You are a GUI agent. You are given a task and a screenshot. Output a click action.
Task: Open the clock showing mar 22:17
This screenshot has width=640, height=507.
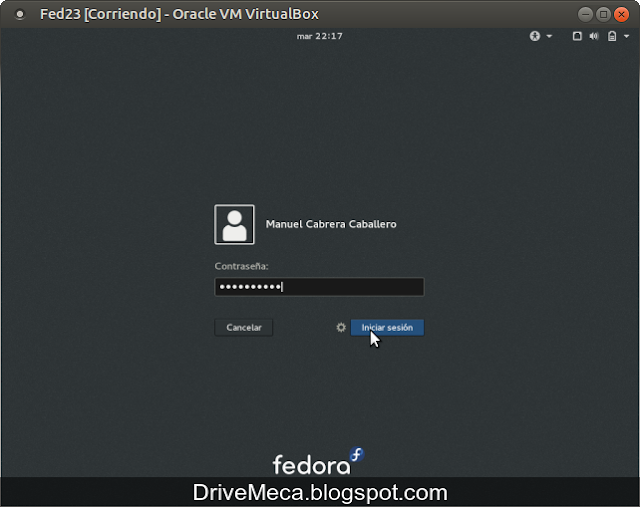(320, 36)
